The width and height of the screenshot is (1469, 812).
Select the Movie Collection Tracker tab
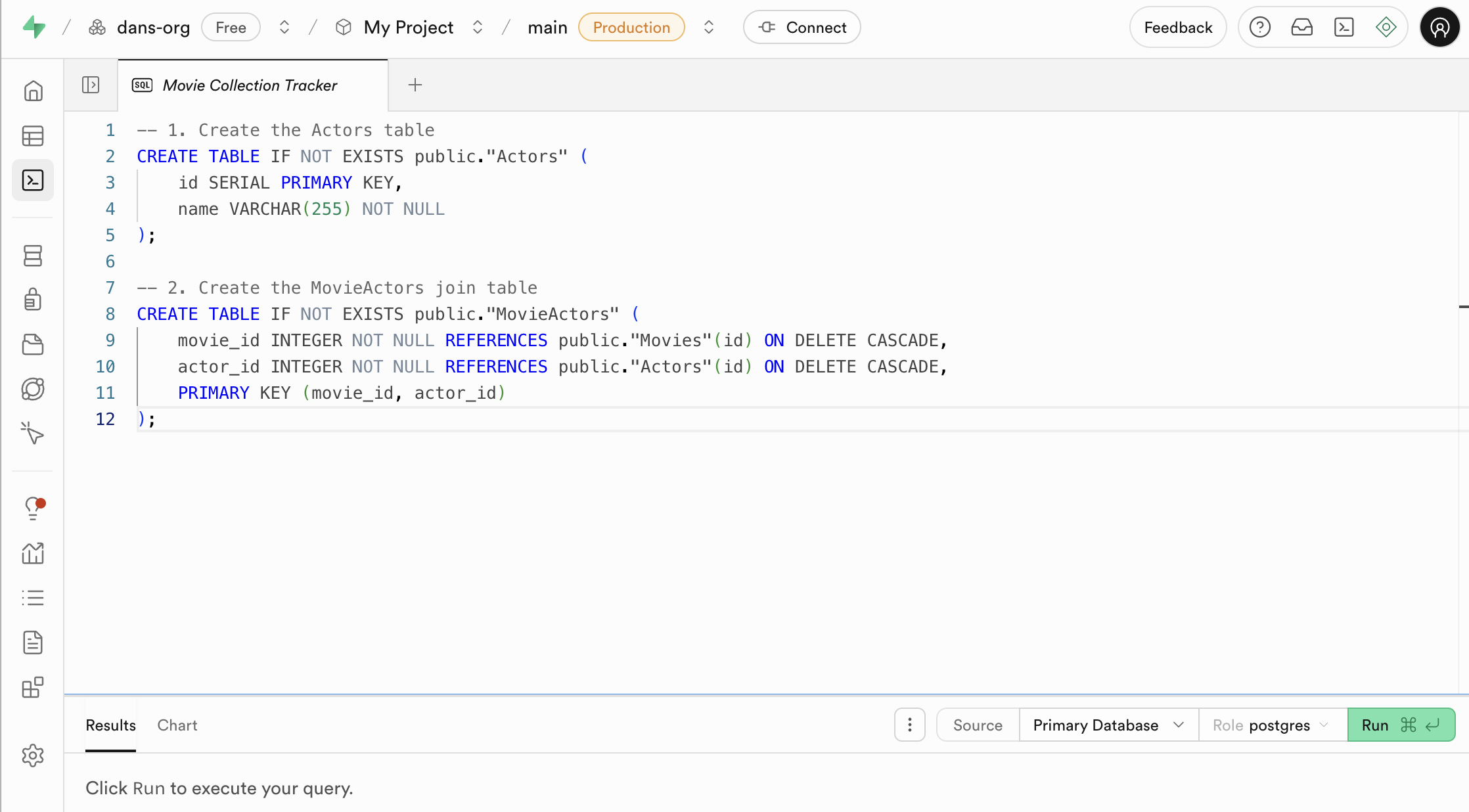pyautogui.click(x=250, y=85)
